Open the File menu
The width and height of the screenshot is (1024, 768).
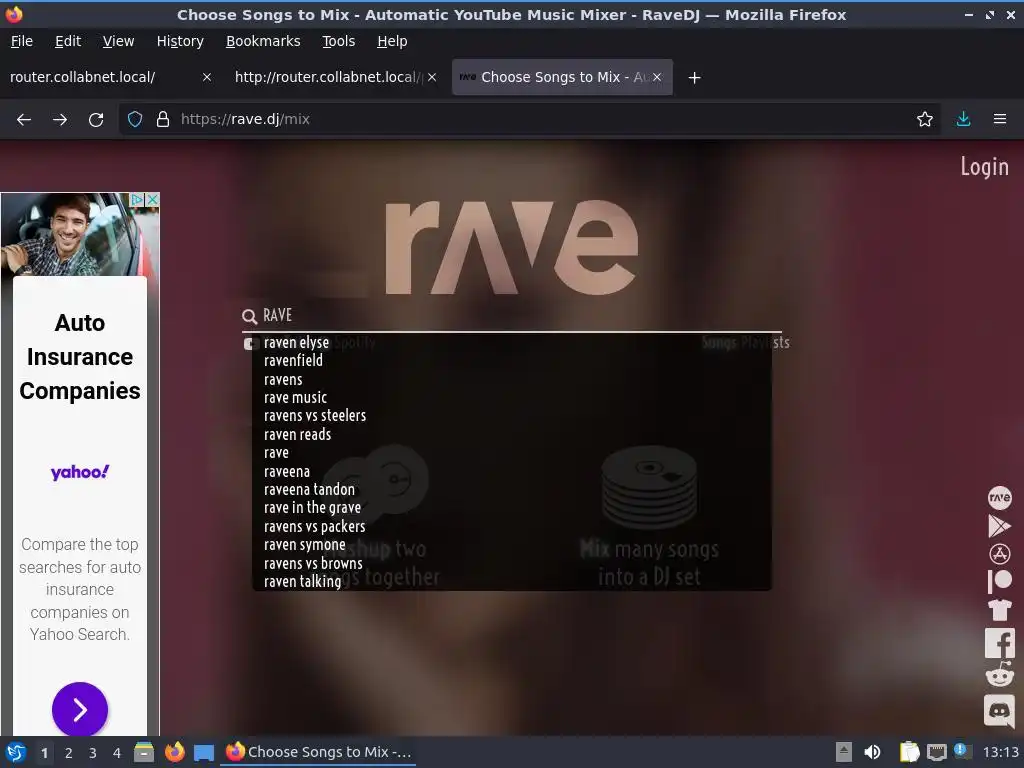(22, 41)
